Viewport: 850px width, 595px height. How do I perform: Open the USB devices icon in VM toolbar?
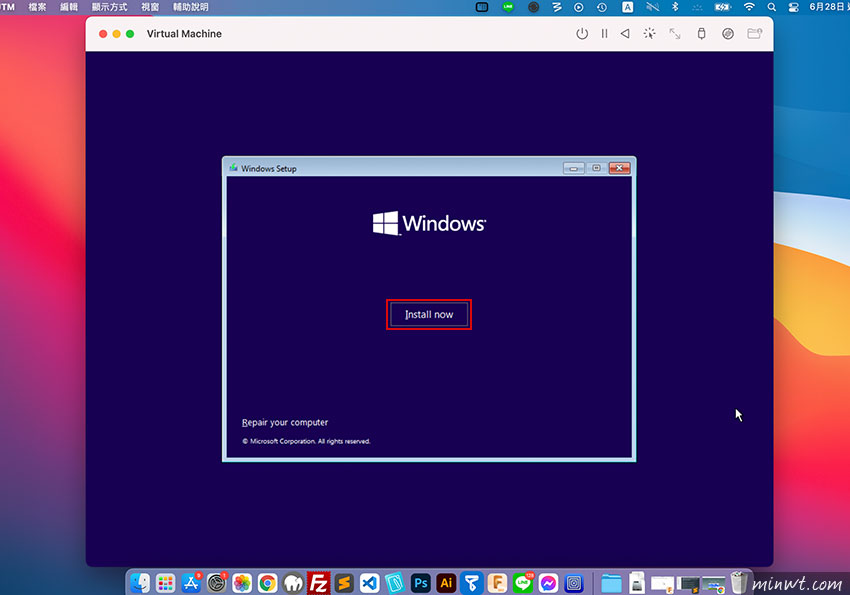pos(701,34)
